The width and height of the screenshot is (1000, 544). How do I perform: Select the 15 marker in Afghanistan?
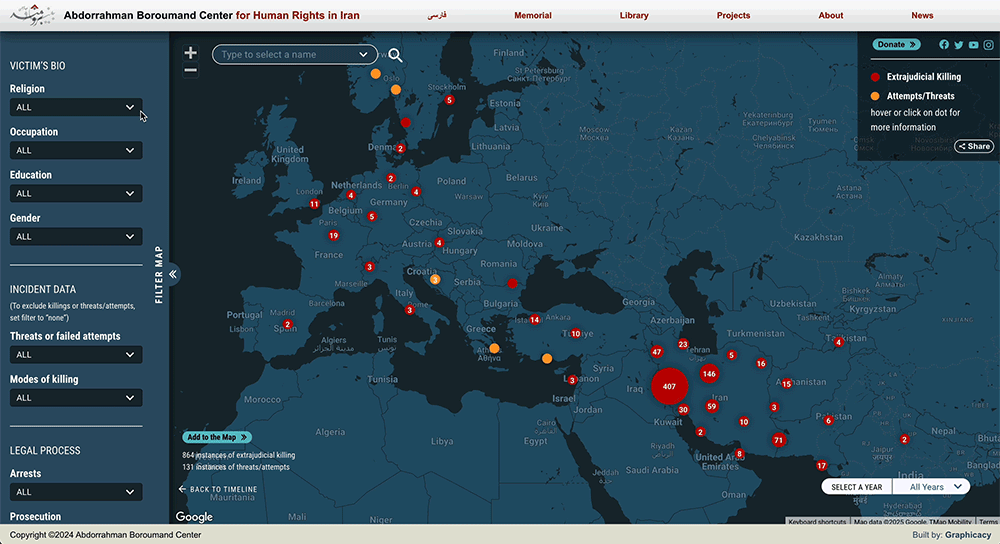point(786,384)
